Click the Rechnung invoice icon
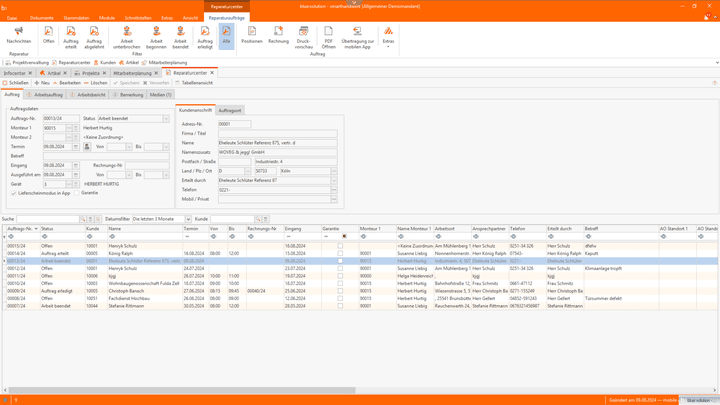 pyautogui.click(x=278, y=35)
